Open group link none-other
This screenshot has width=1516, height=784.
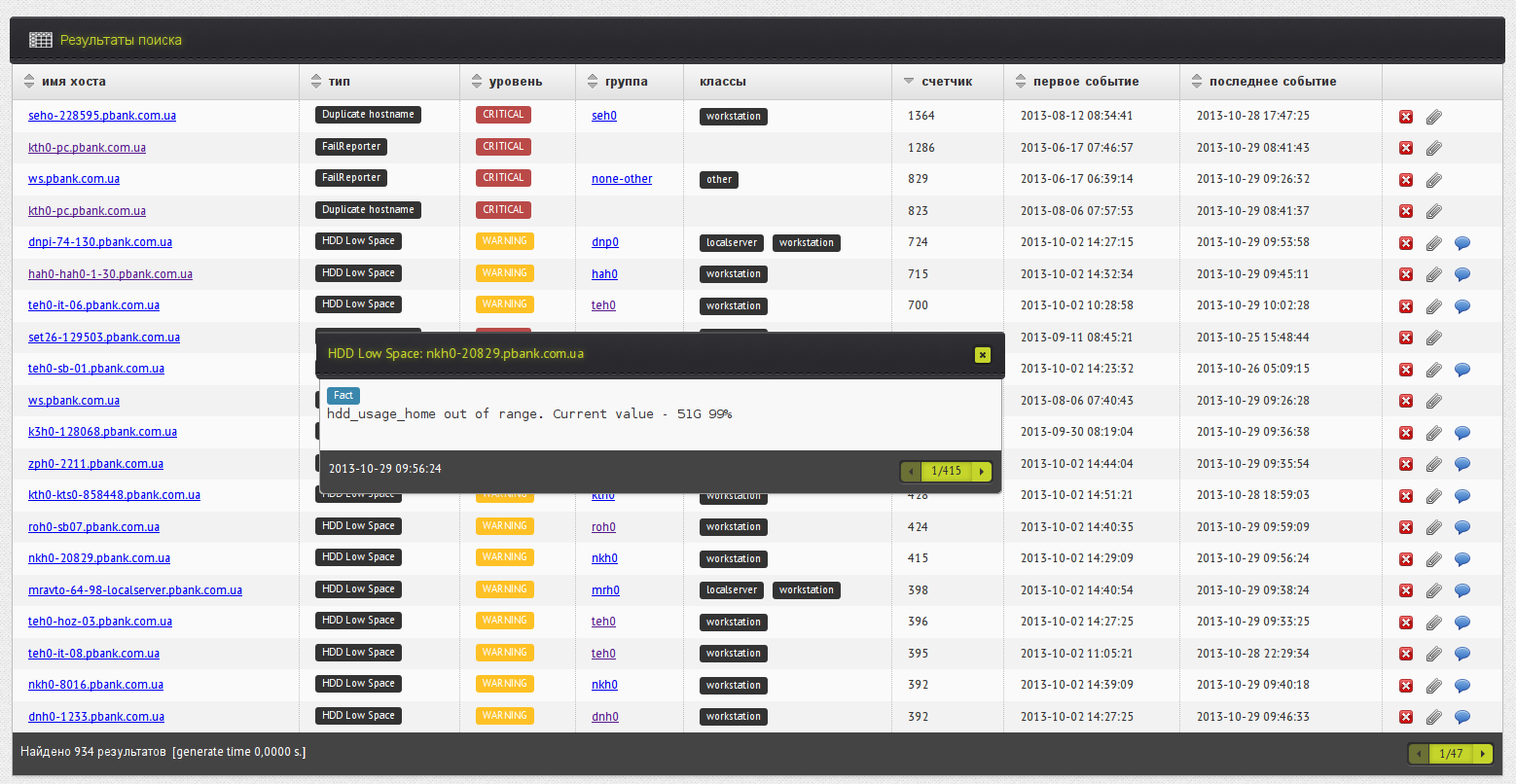click(622, 179)
